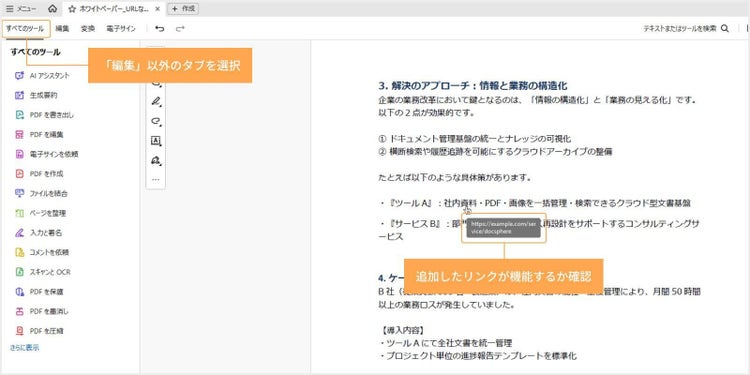Viewport: 750px width, 375px height.
Task: Open the 入力と署名 tool
Action: pyautogui.click(x=39, y=232)
